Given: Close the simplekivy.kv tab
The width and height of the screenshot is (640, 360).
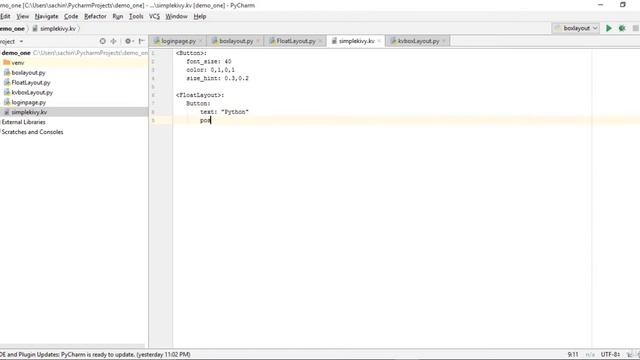Looking at the screenshot, I should pyautogui.click(x=379, y=41).
